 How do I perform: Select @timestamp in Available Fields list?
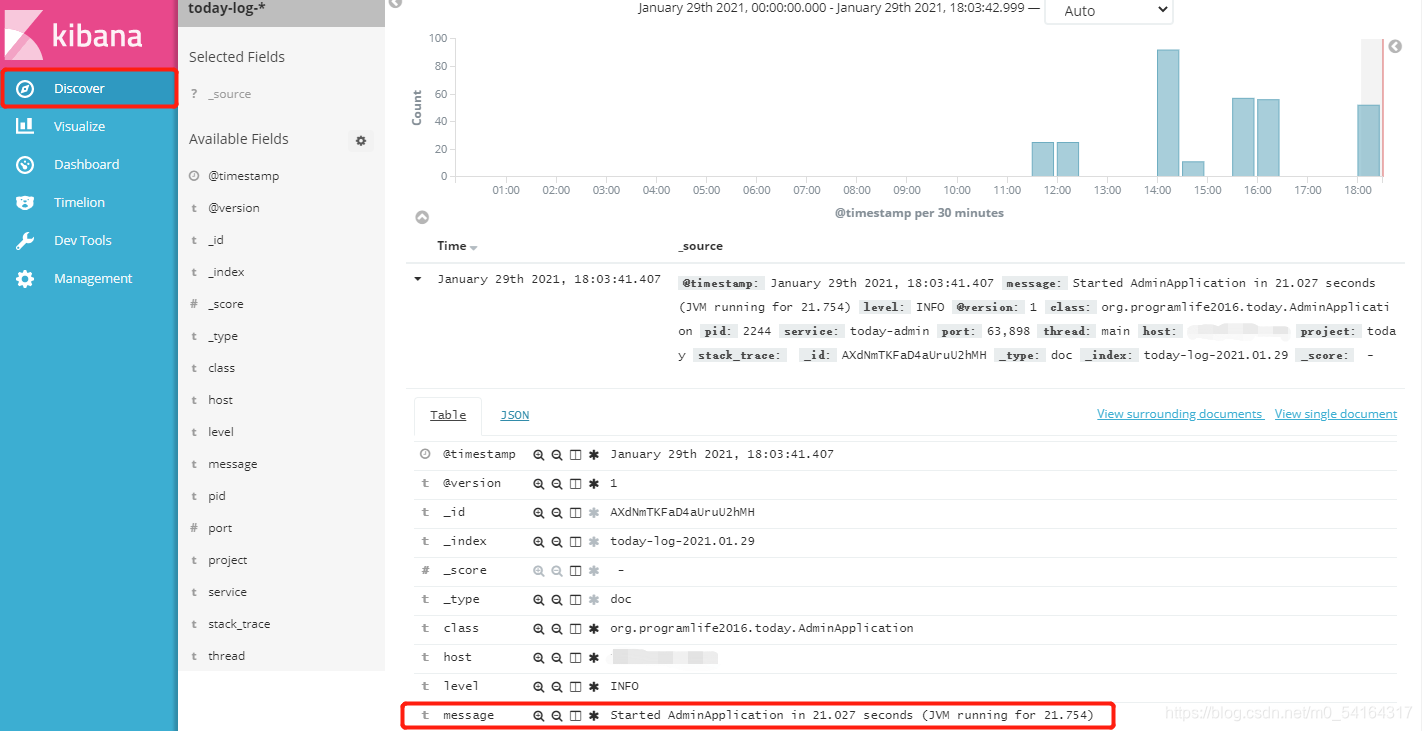point(243,176)
